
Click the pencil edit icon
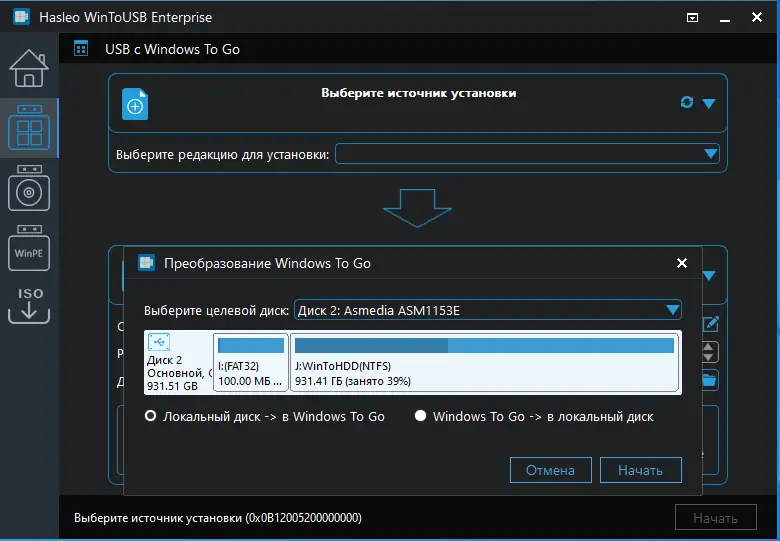[x=710, y=324]
